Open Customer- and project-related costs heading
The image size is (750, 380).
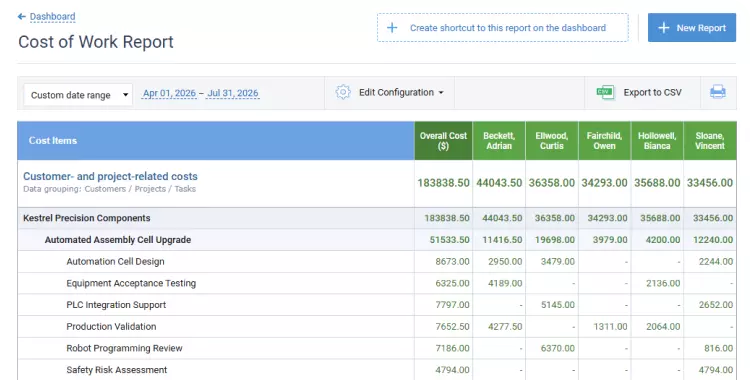(x=110, y=176)
